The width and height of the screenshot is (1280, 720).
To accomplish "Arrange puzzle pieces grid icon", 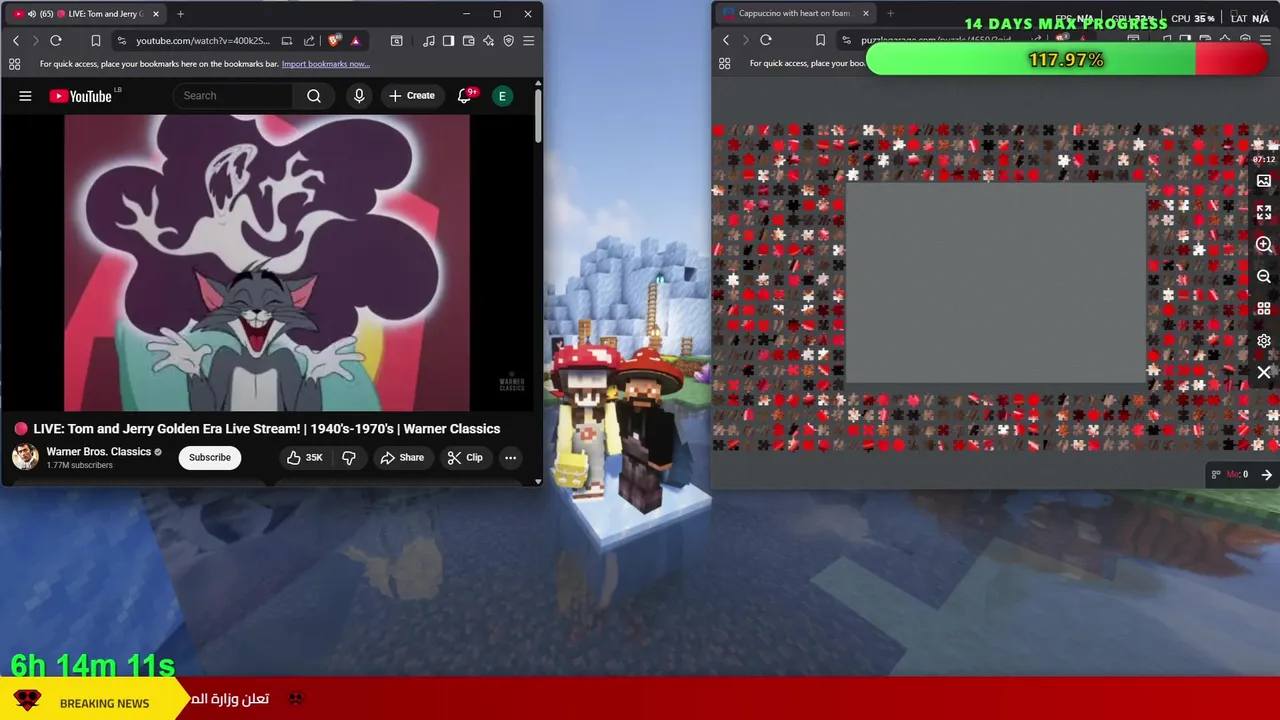I will click(x=1264, y=308).
